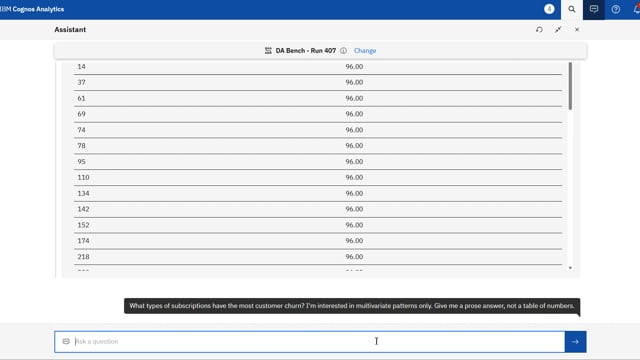Click the Change data source link
The image size is (640, 360).
pyautogui.click(x=365, y=51)
